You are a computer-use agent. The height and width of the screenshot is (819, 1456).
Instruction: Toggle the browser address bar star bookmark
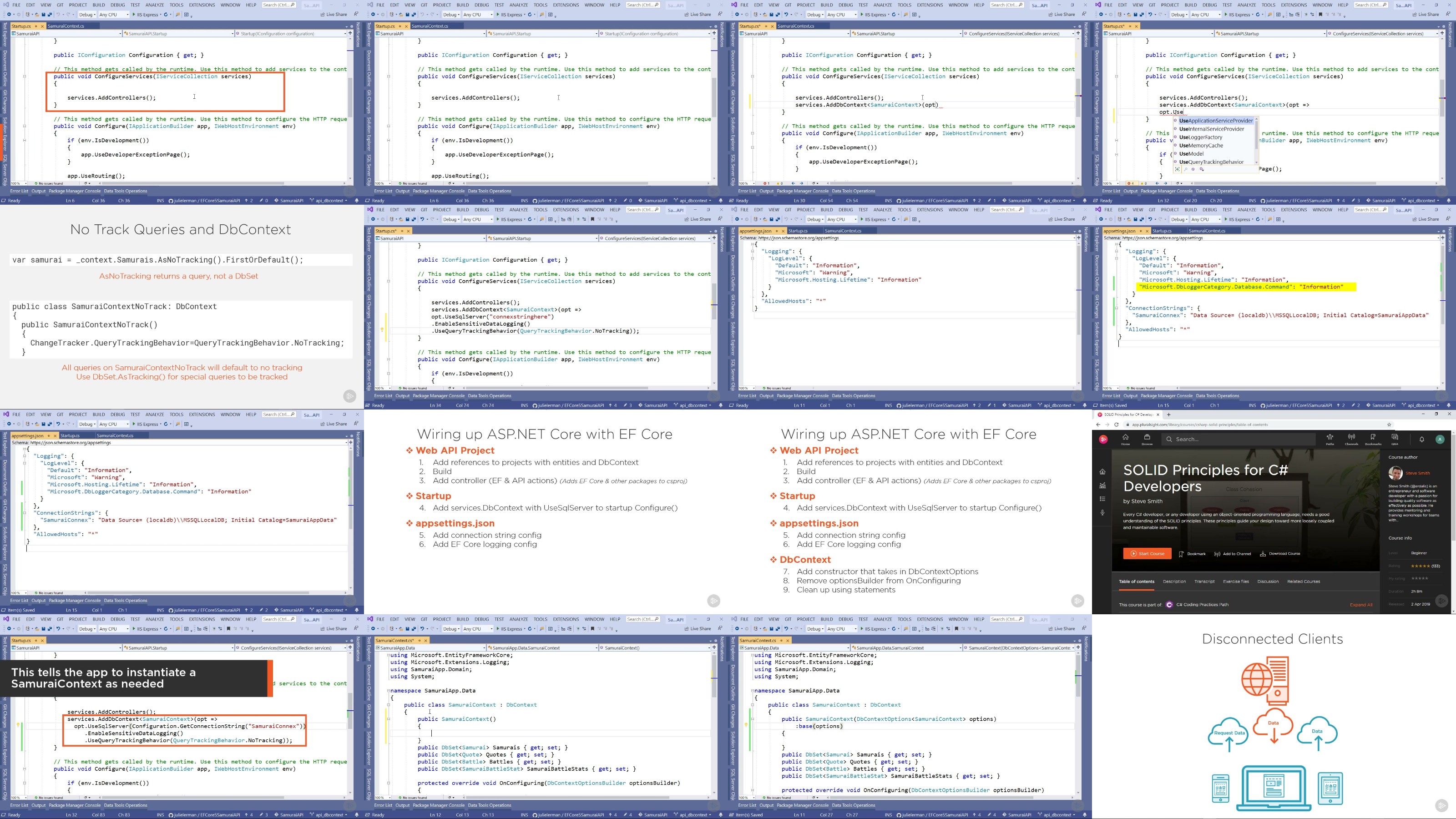(1389, 425)
